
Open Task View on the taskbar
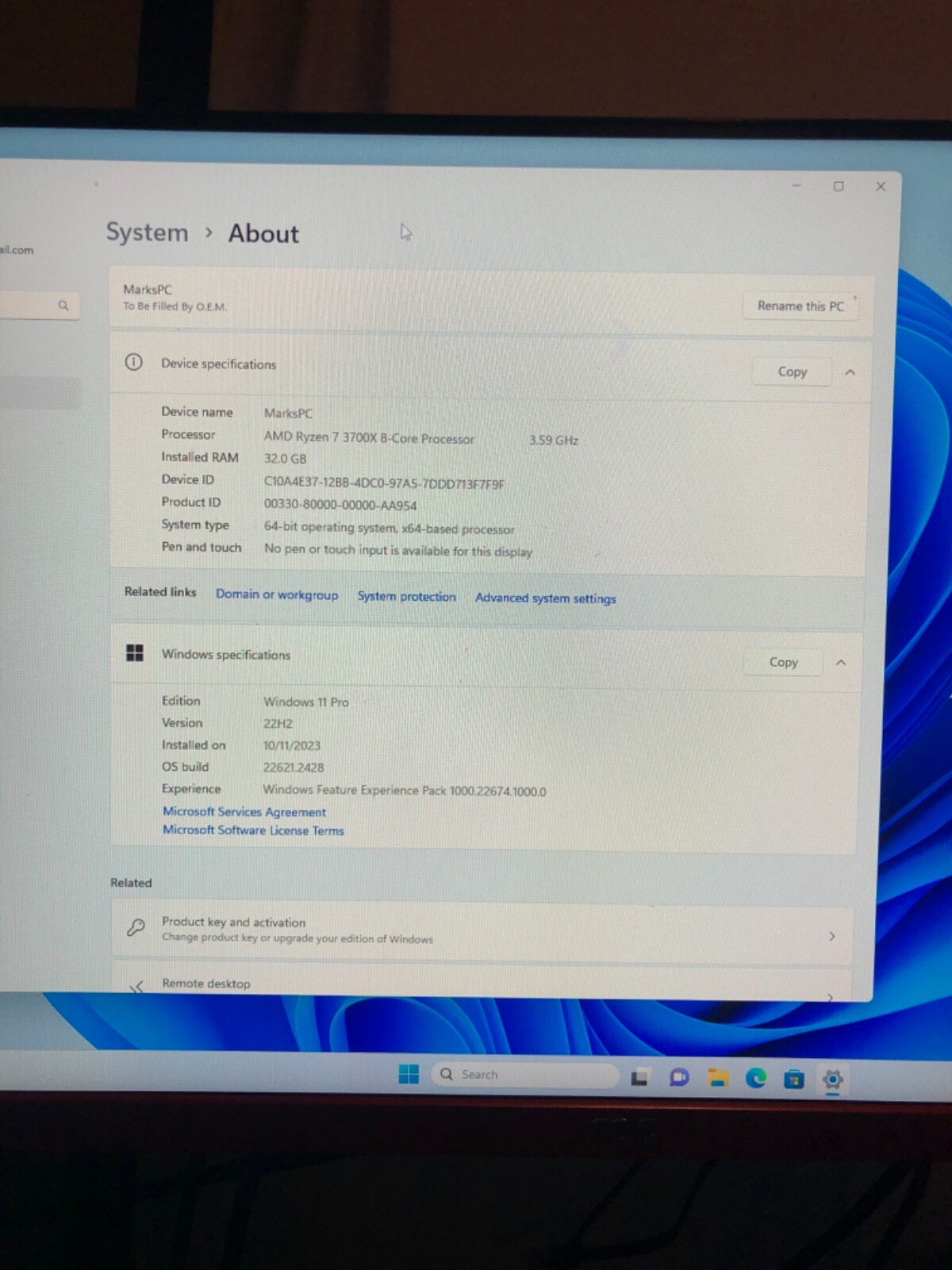point(639,1077)
